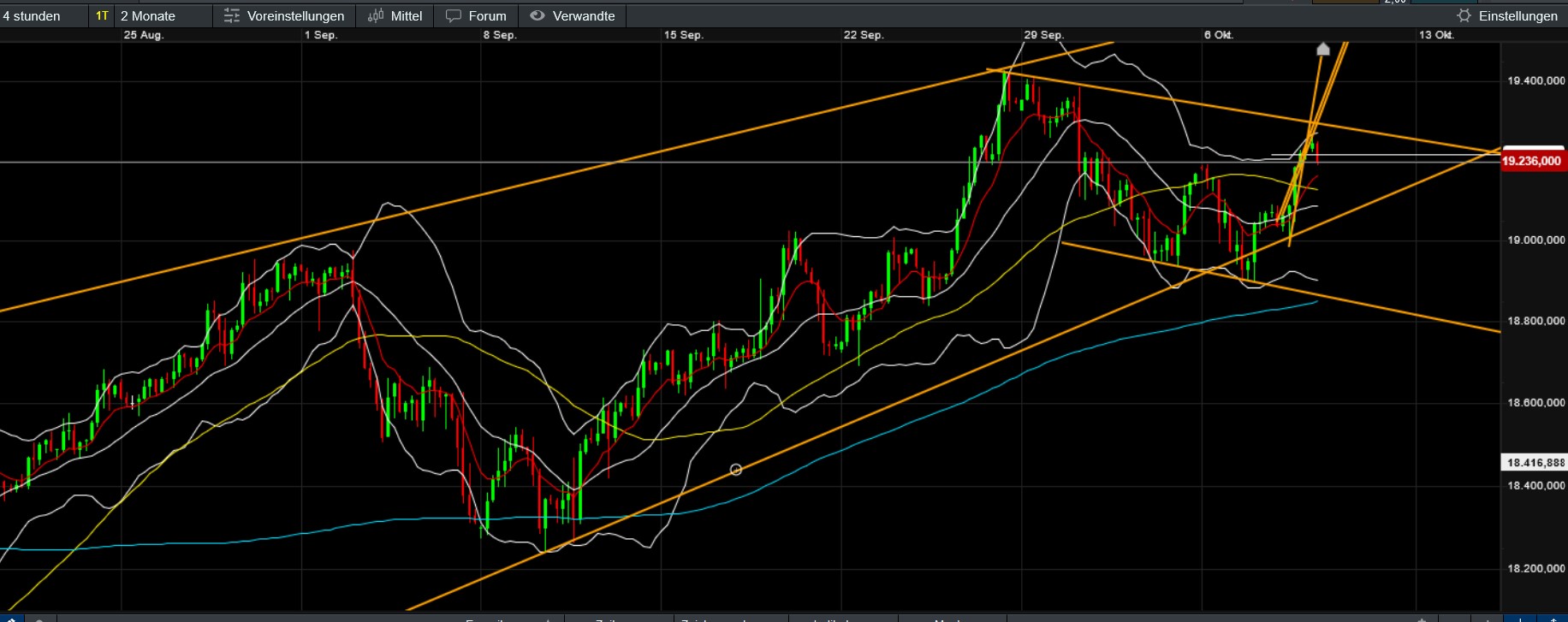Expand the '4 stunden' interval dropdown
Image resolution: width=1568 pixels, height=622 pixels.
43,16
